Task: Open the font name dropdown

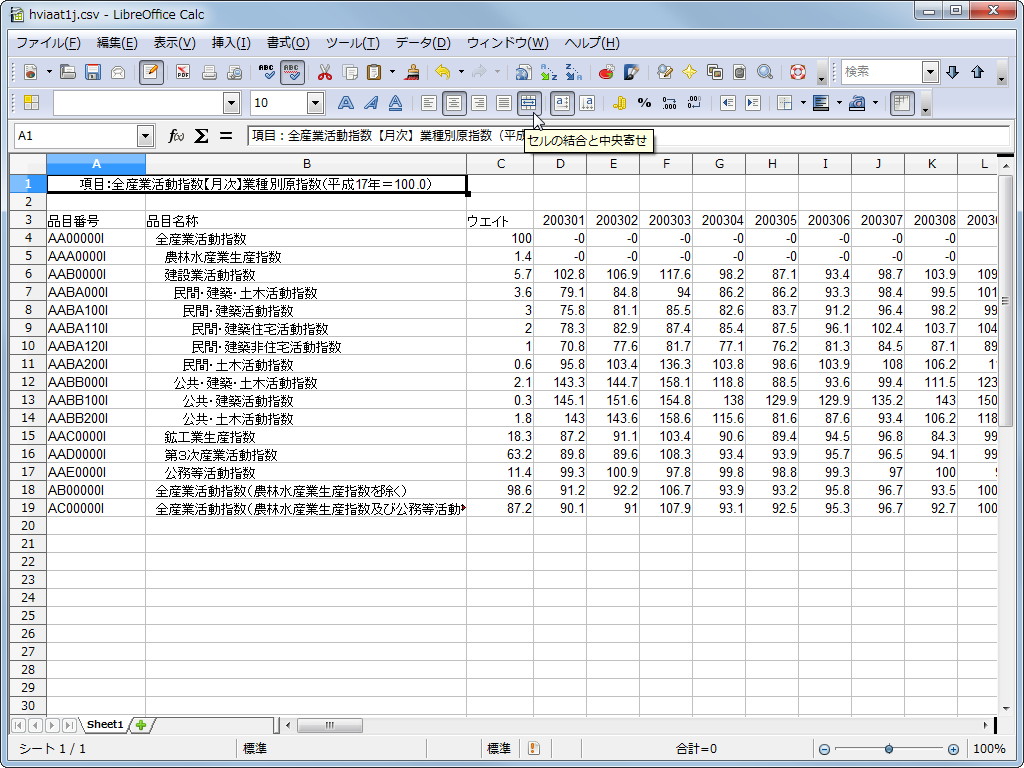Action: pos(231,103)
